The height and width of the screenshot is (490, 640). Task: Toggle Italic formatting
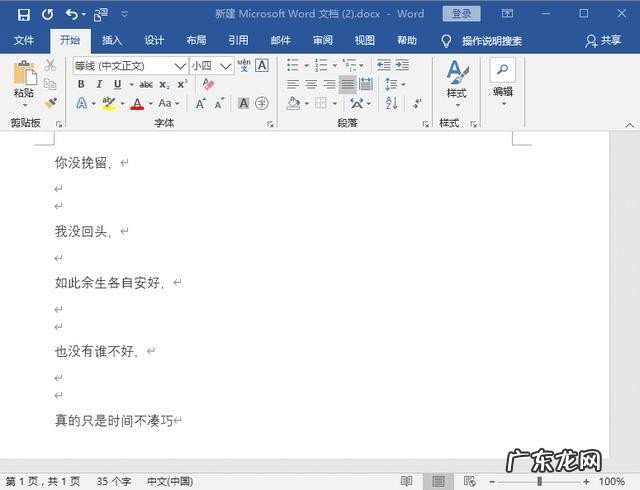(x=99, y=84)
